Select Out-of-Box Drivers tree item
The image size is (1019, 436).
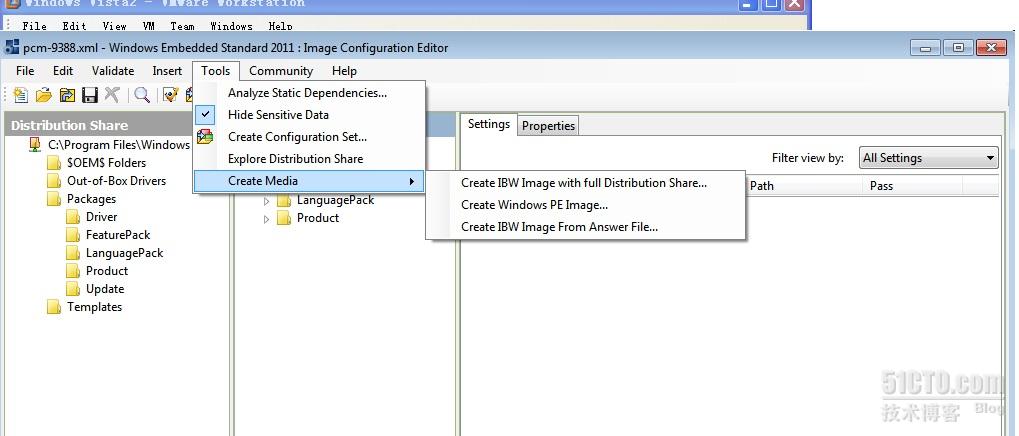click(x=116, y=181)
